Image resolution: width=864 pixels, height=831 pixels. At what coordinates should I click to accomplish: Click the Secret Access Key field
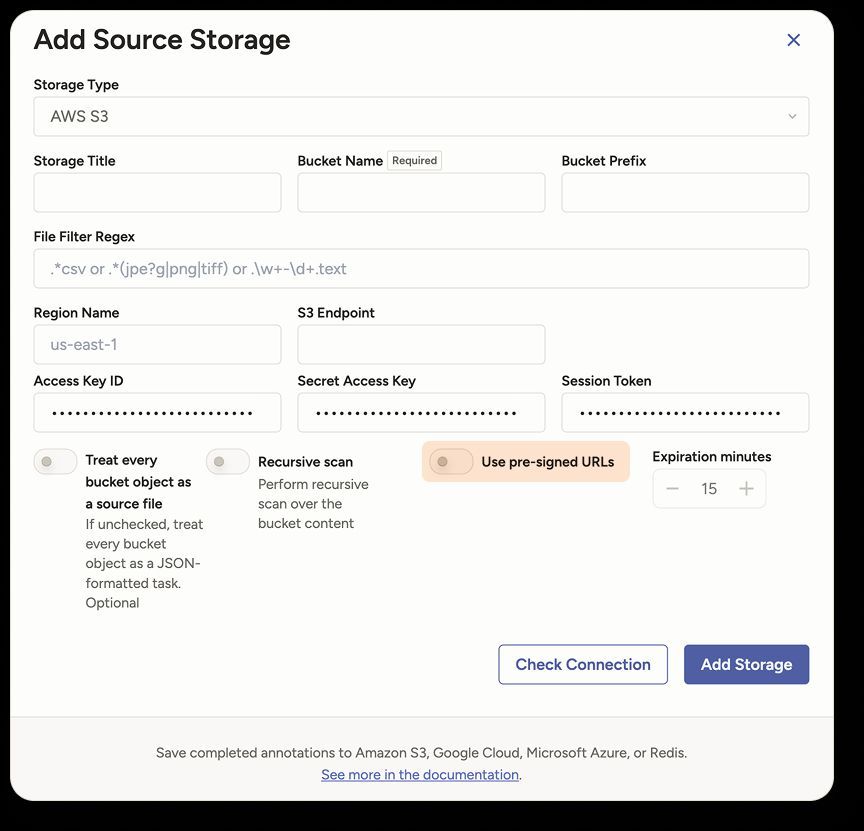(421, 413)
